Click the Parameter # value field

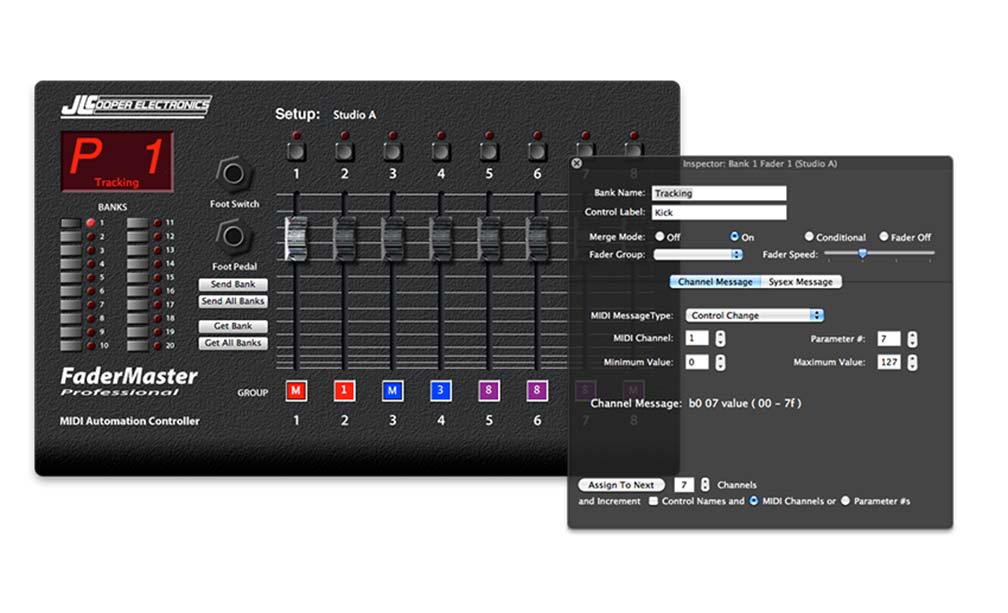coord(889,339)
